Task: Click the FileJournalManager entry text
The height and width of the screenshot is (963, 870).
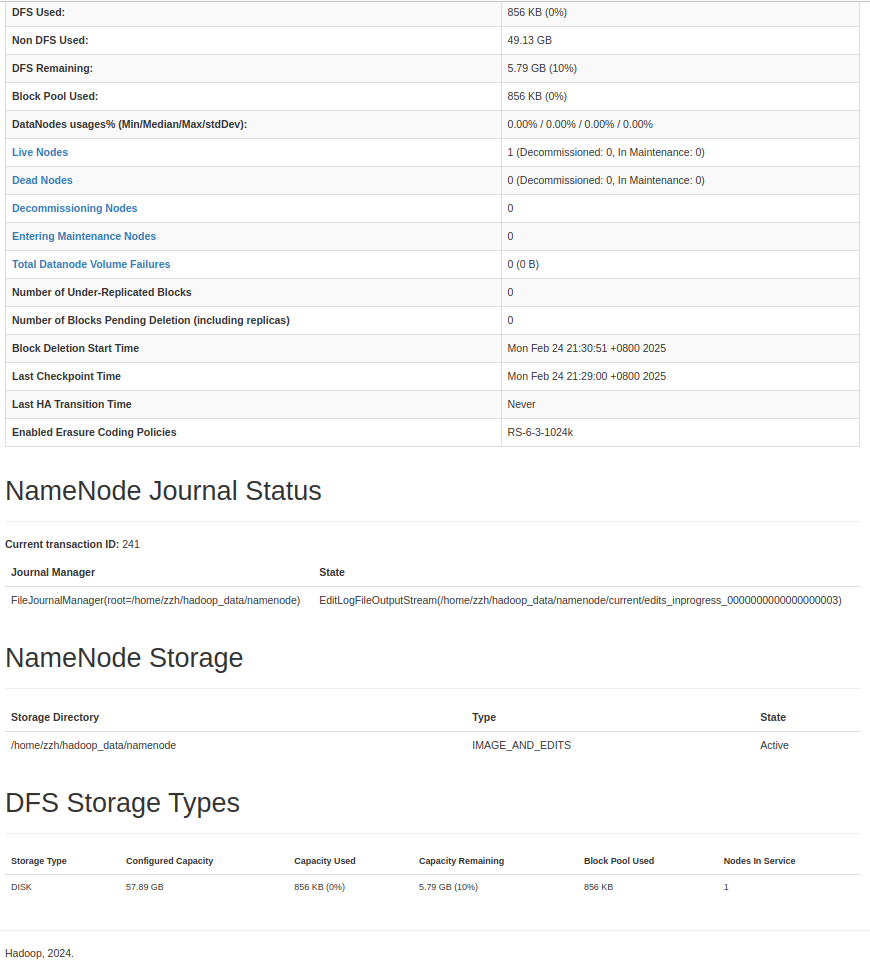Action: [x=155, y=600]
